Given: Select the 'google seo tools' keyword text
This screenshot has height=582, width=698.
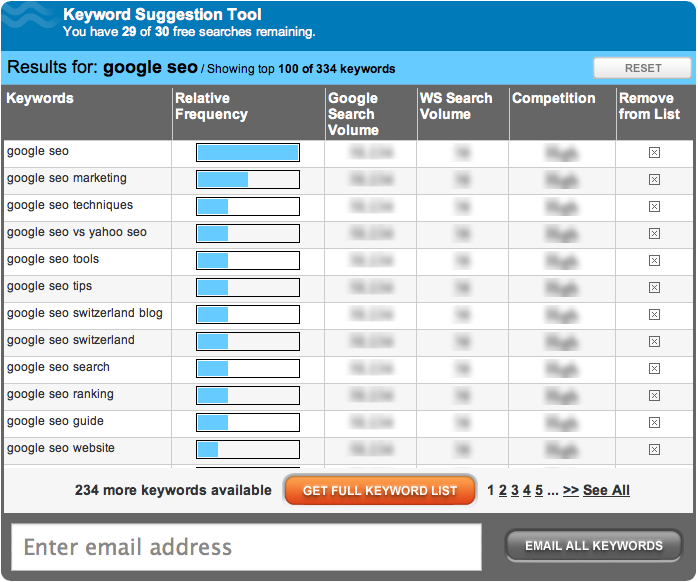Looking at the screenshot, I should 53,259.
